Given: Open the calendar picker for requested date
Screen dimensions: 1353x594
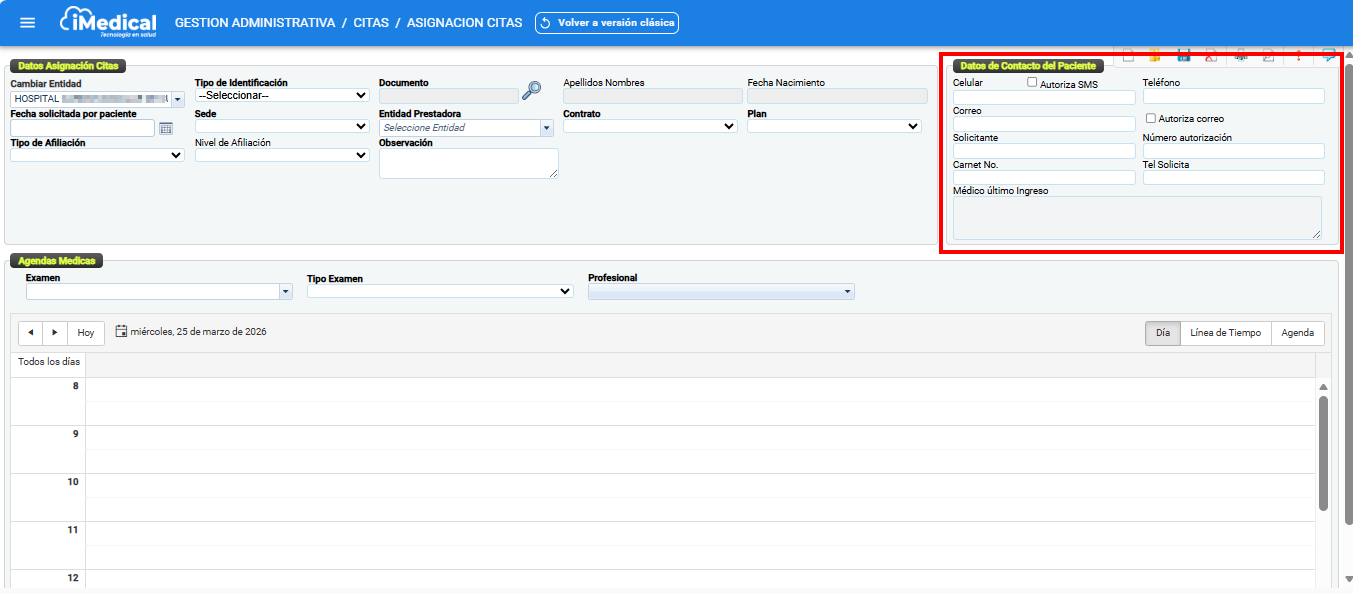Looking at the screenshot, I should click(166, 128).
